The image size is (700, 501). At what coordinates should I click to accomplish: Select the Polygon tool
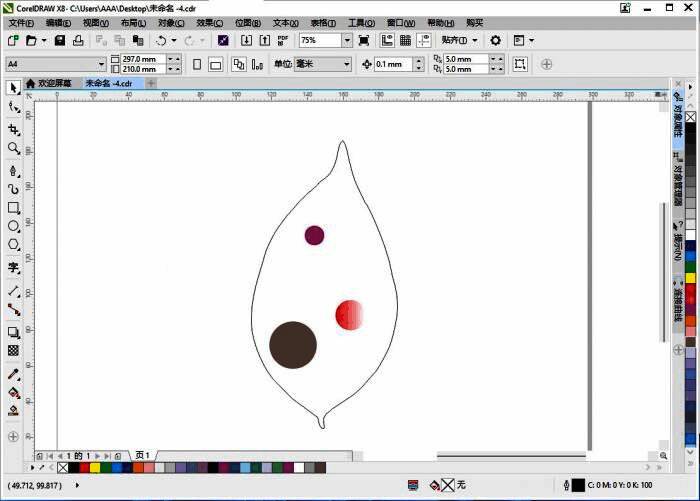click(14, 245)
